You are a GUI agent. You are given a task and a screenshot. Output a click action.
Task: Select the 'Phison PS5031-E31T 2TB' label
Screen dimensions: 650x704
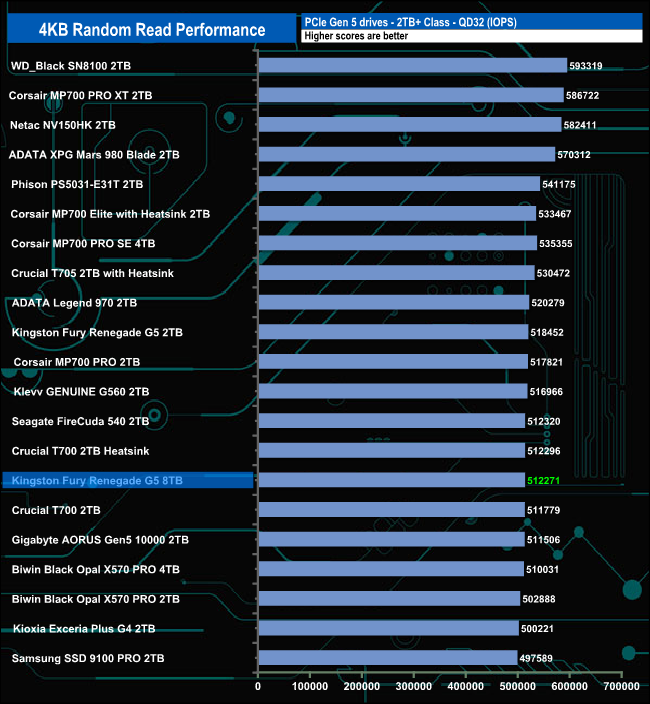pos(77,185)
